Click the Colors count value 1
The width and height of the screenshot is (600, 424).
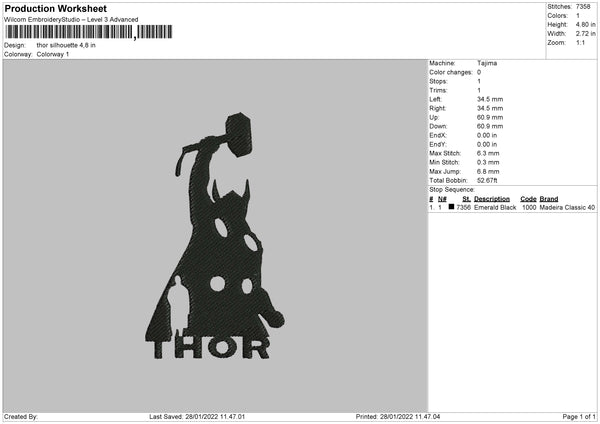pyautogui.click(x=578, y=16)
